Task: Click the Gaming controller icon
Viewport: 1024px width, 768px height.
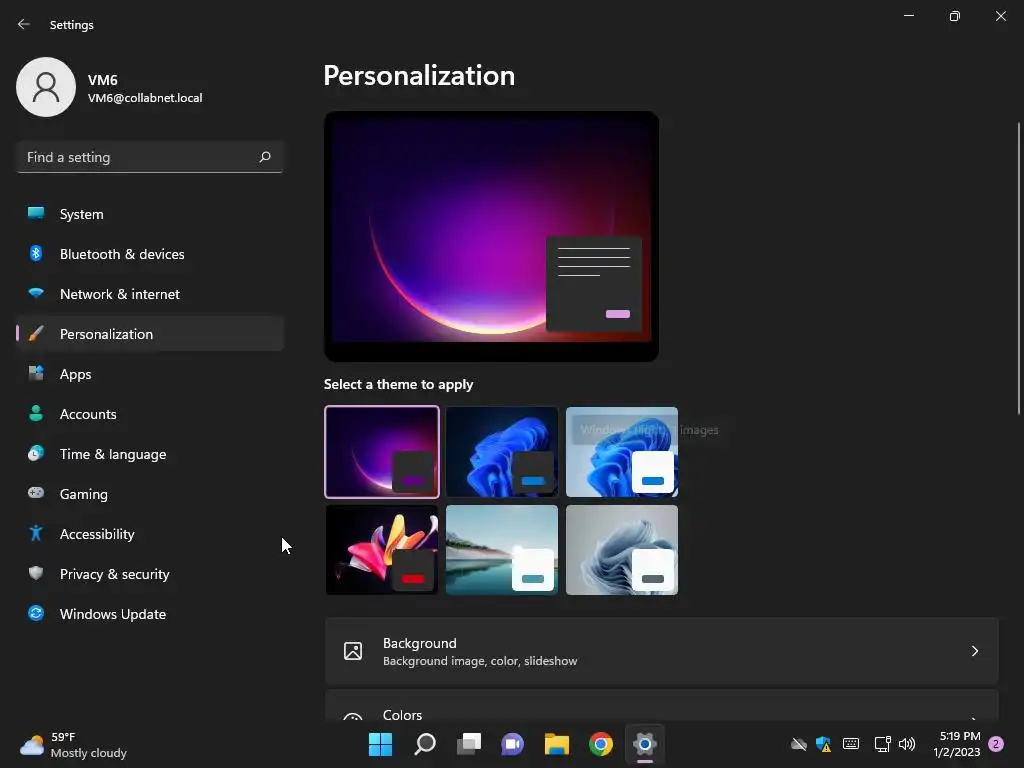Action: (x=36, y=493)
